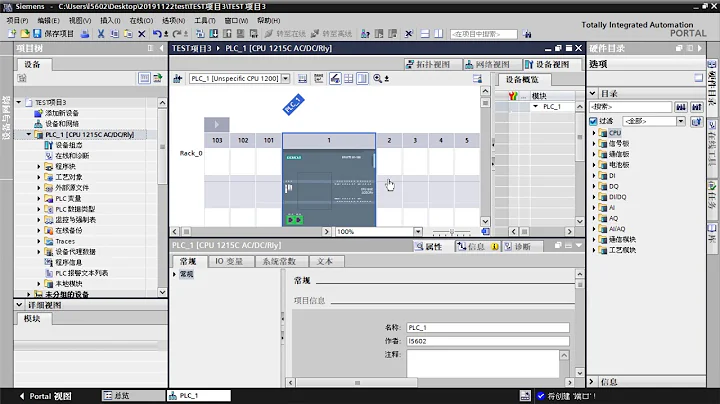The height and width of the screenshot is (404, 720).
Task: Click the project search field 在项目中搜索
Action: point(484,34)
